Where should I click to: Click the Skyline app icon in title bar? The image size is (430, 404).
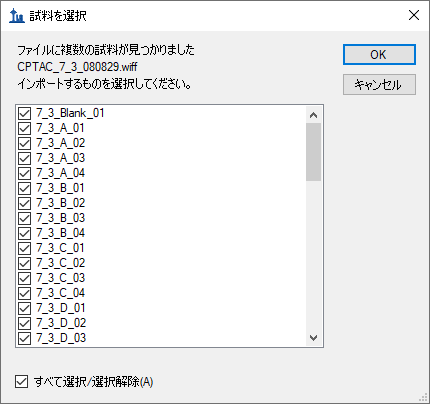[17, 16]
